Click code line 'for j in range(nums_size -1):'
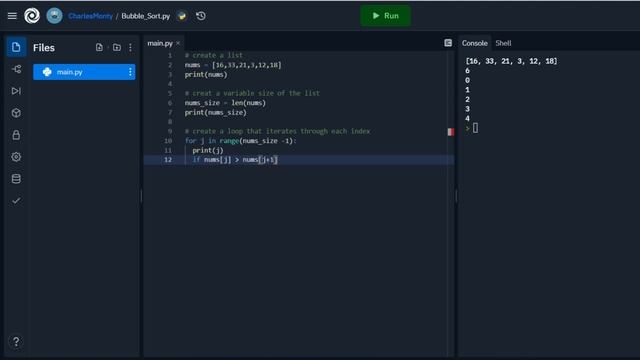Screen dimensions: 640x360 (x=240, y=141)
